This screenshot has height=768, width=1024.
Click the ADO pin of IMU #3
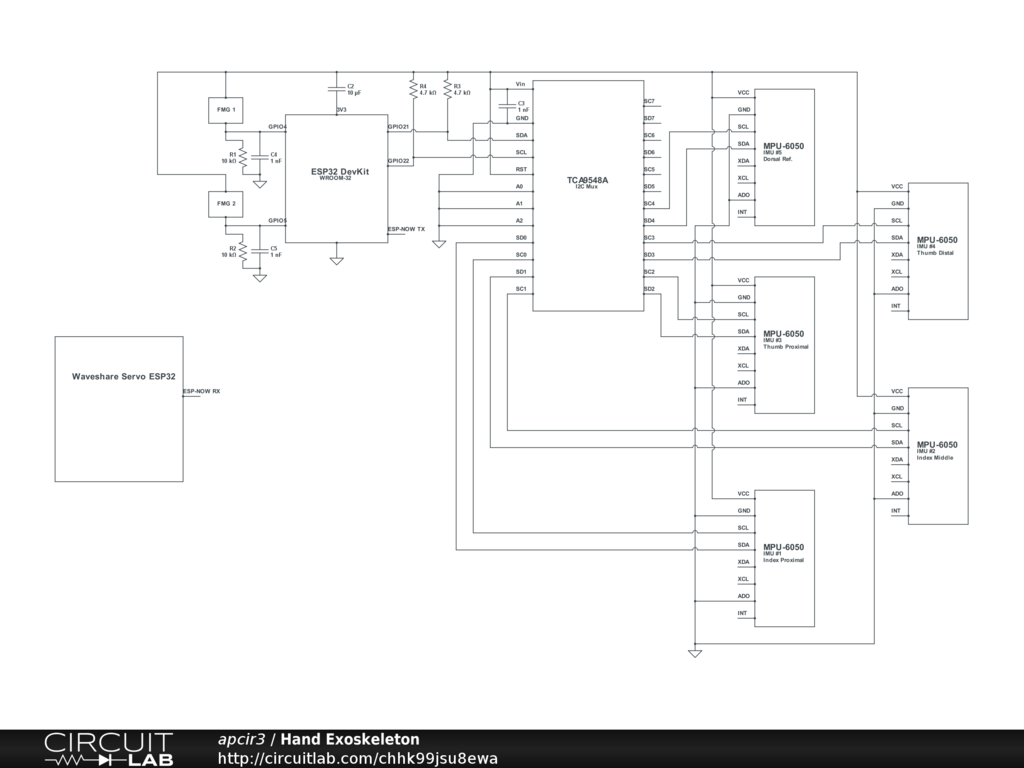point(743,383)
